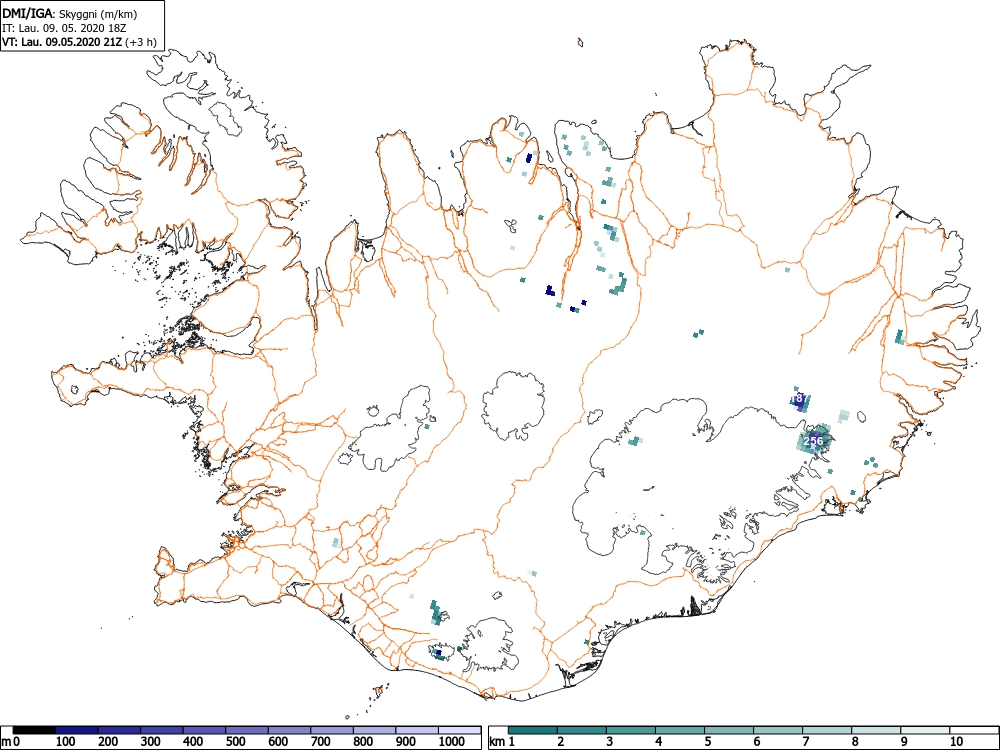1000x750 pixels.
Task: Pick the legend swatch between 8 and 9 km
Action: point(876,730)
